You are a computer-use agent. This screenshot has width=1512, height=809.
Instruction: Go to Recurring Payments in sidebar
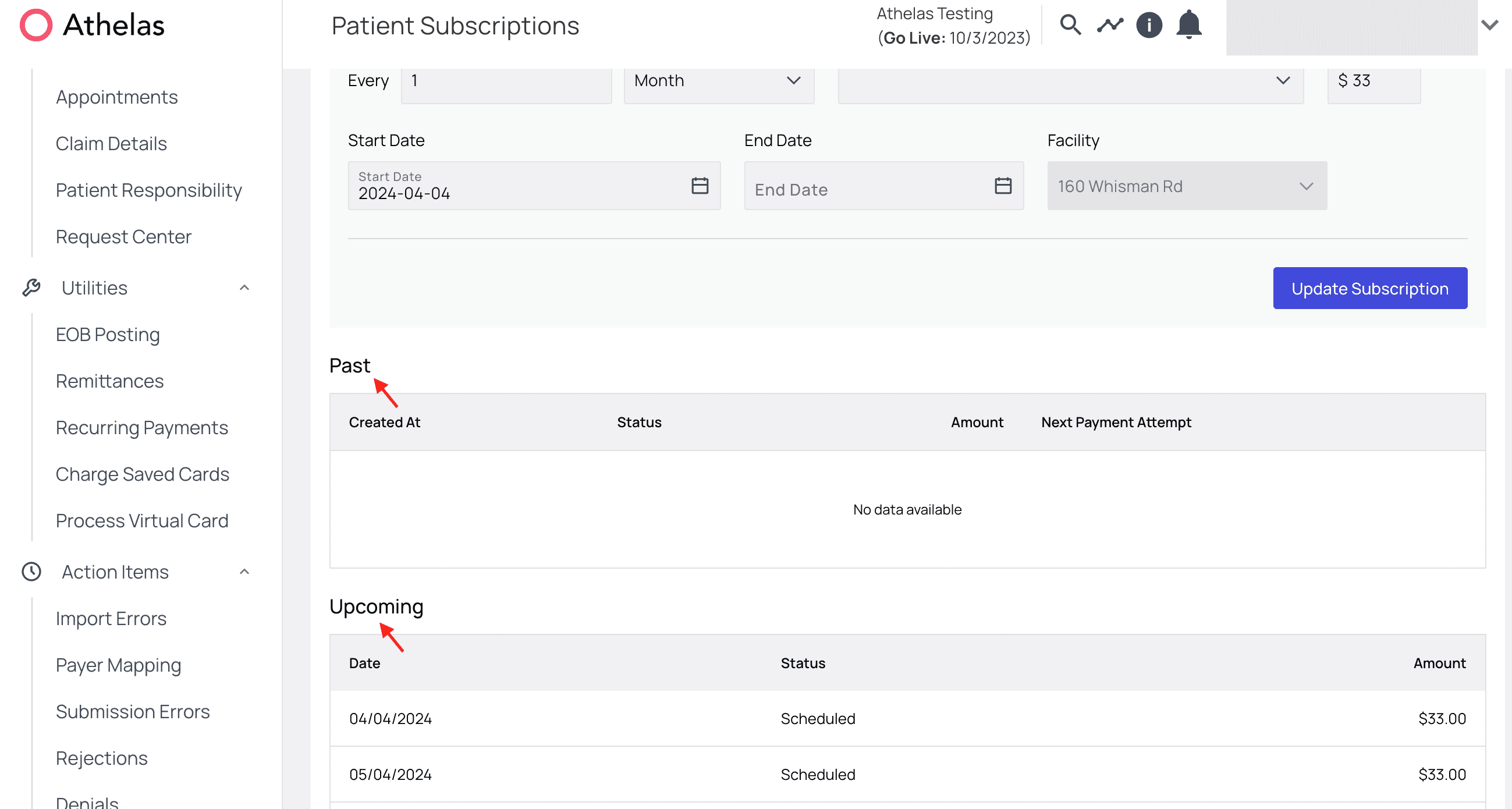(141, 427)
